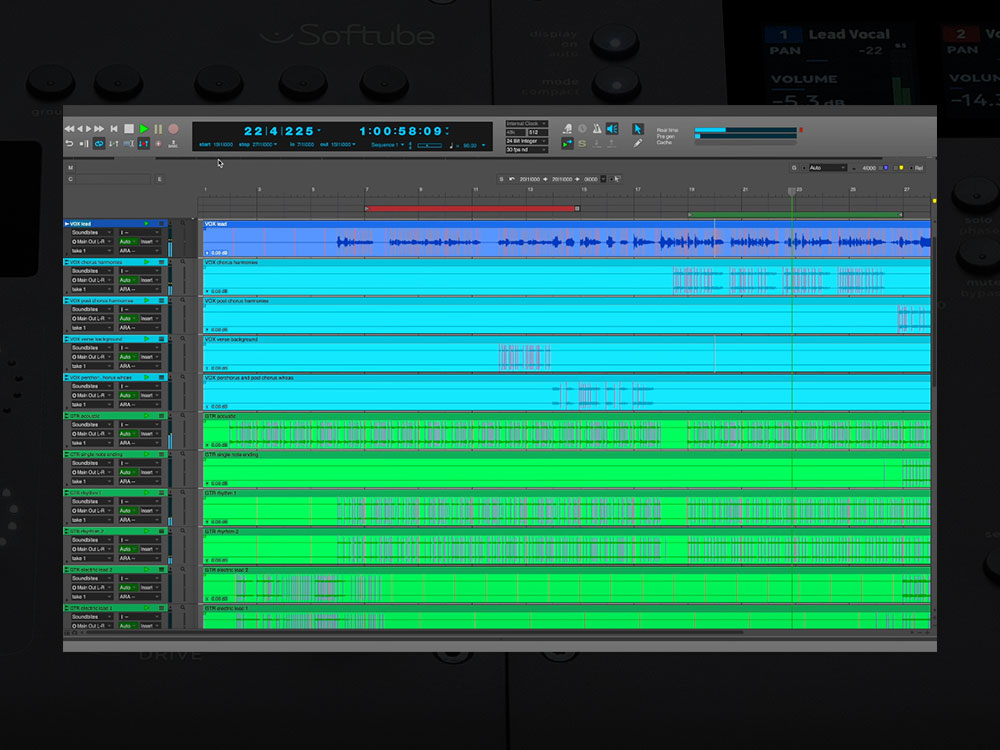Click the tempo slider in counter display
The image size is (1000, 750).
point(429,146)
